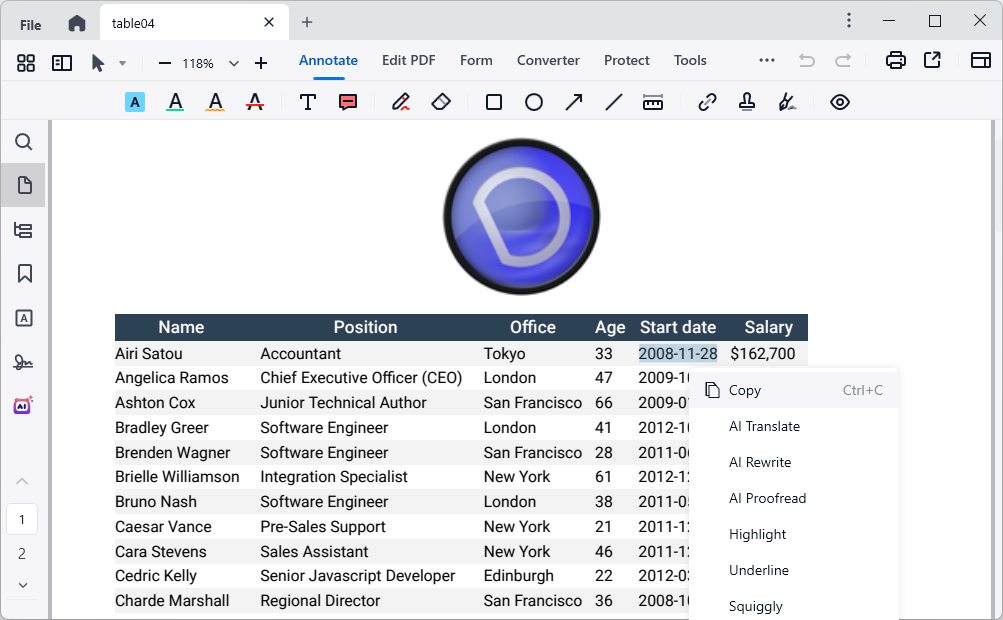Select the eraser tool
The width and height of the screenshot is (1003, 620).
pos(441,102)
